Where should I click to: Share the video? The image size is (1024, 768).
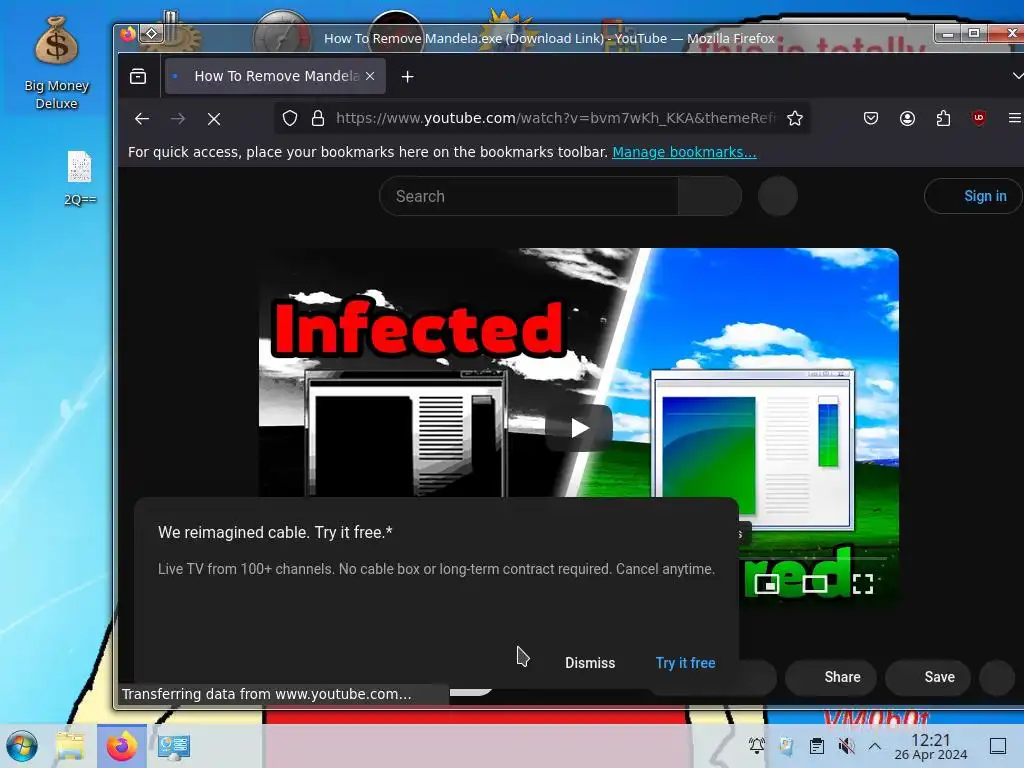coord(831,677)
